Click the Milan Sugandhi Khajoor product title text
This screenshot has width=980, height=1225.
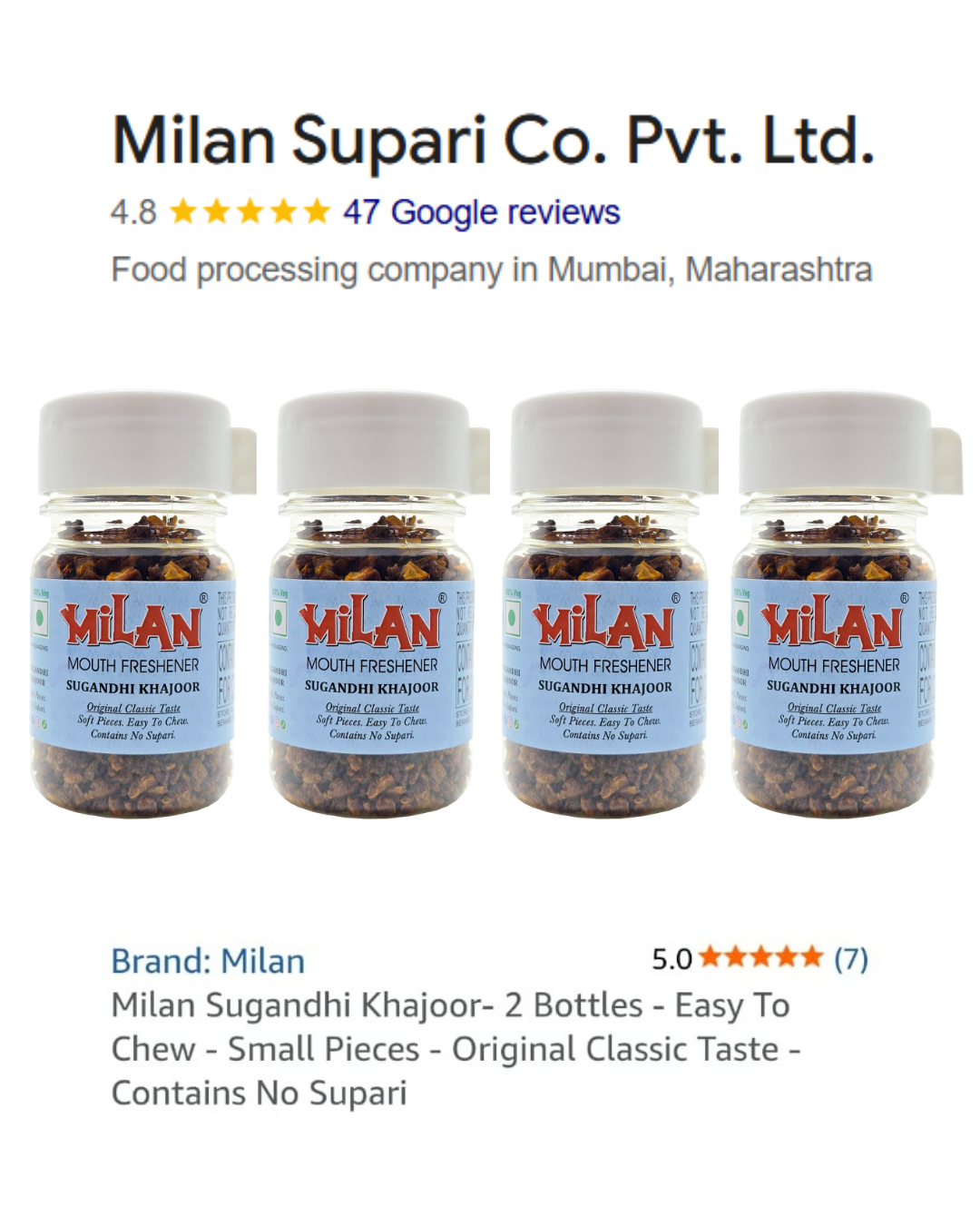tap(456, 1049)
